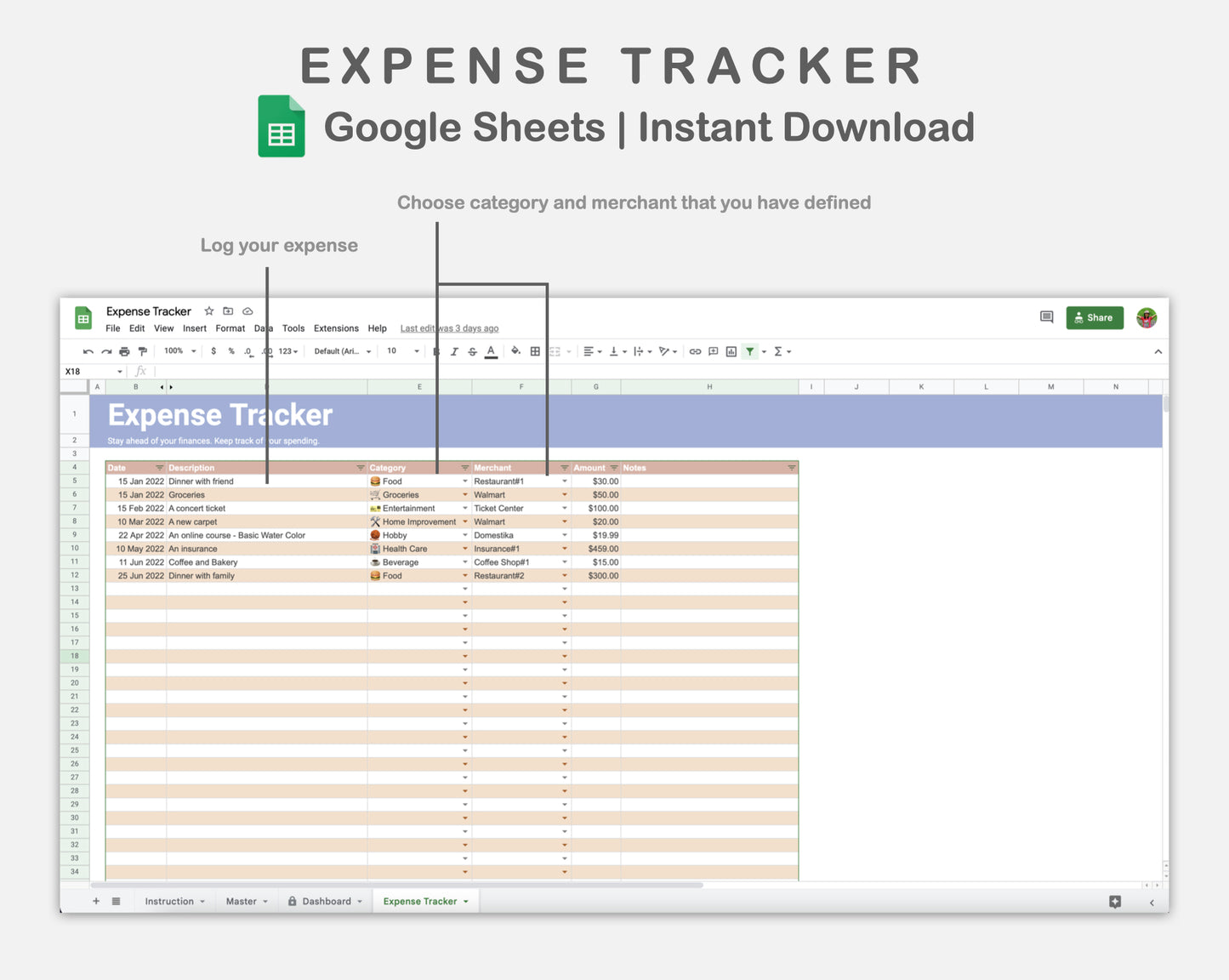Open the zoom 100% dropdown
Image resolution: width=1229 pixels, height=980 pixels.
tap(179, 351)
